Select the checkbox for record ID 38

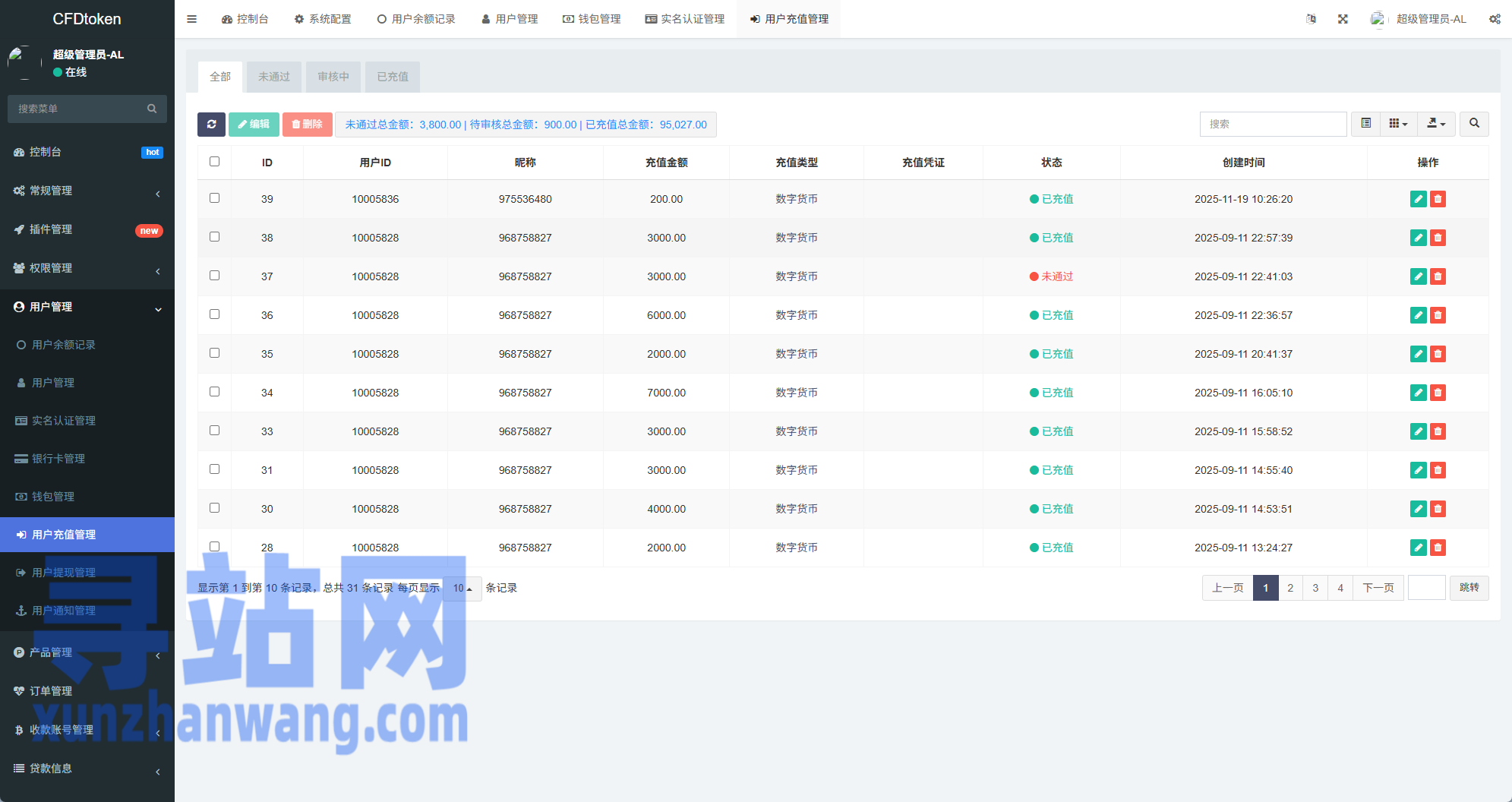215,237
